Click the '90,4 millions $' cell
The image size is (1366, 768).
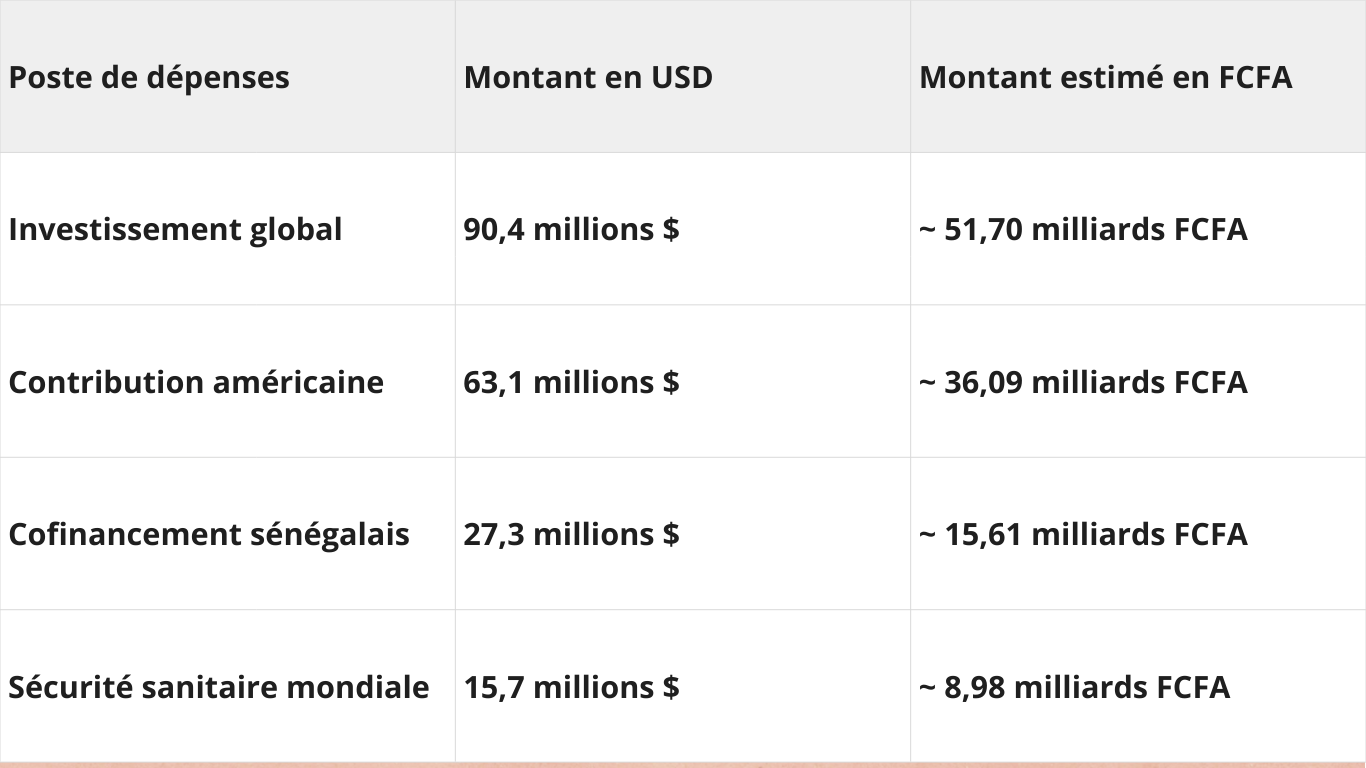pos(571,230)
